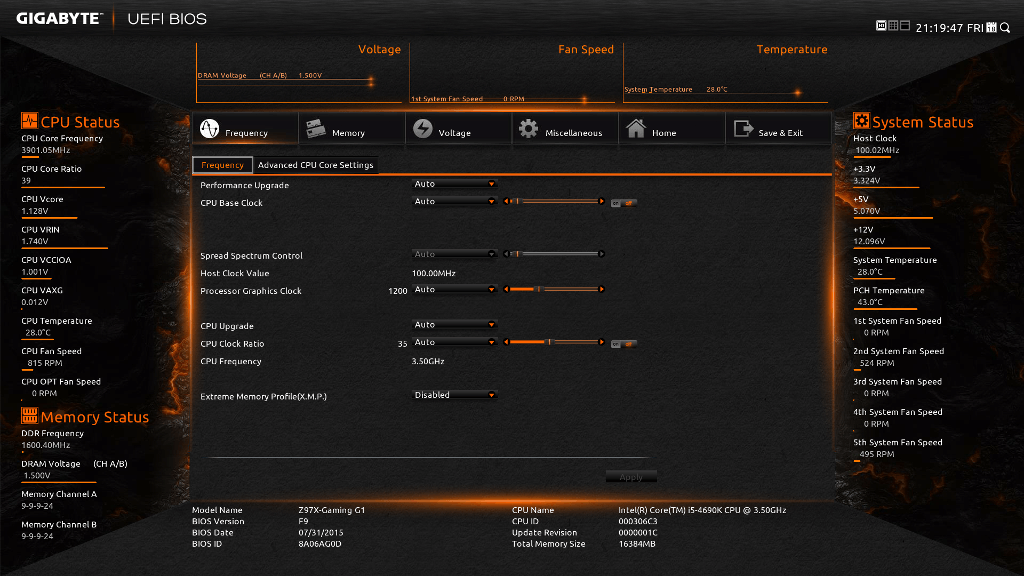This screenshot has height=576, width=1024.
Task: Click the magnifier search icon at top right
Action: (x=1005, y=27)
